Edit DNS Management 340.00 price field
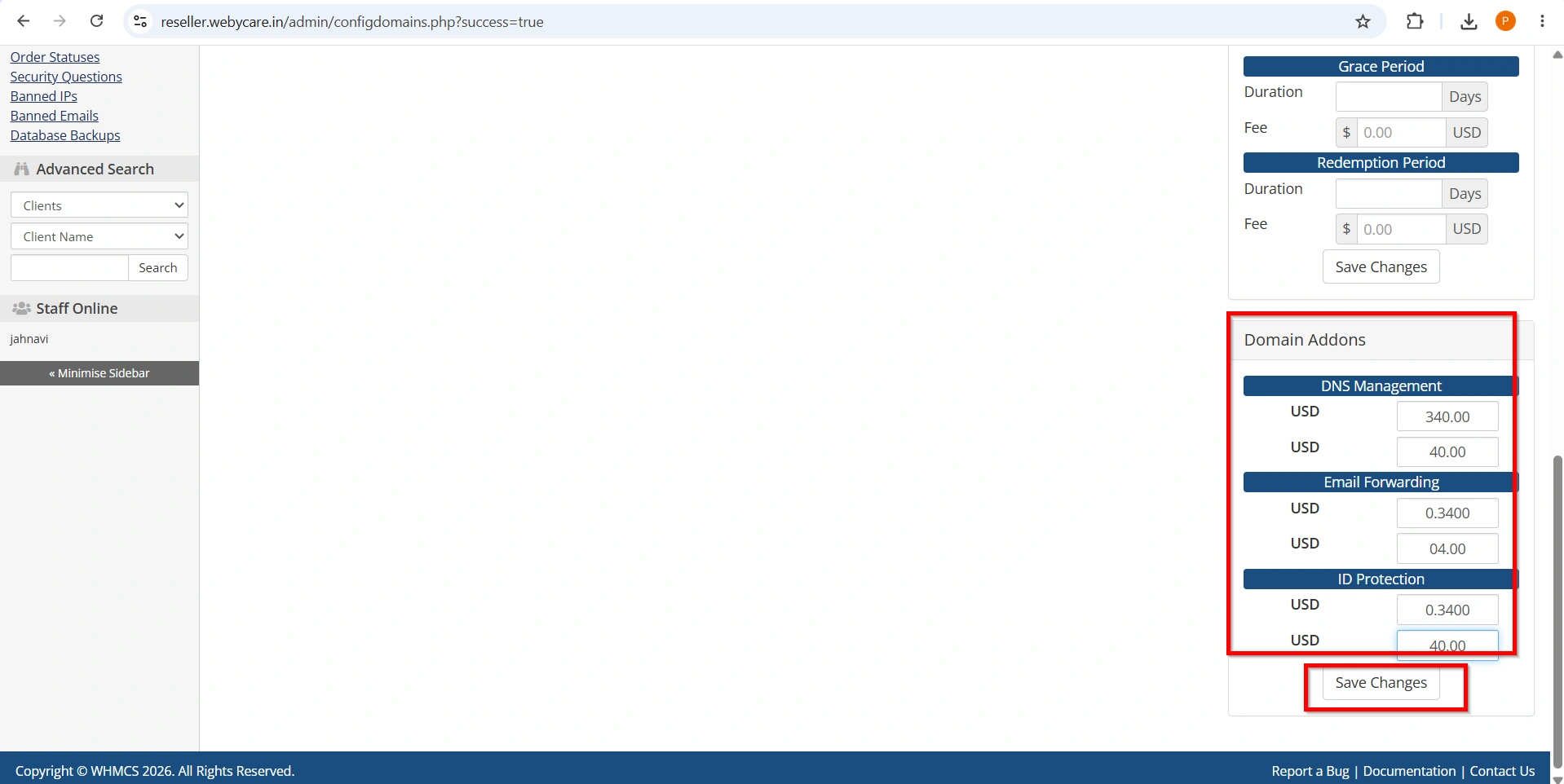1564x784 pixels. click(x=1447, y=416)
